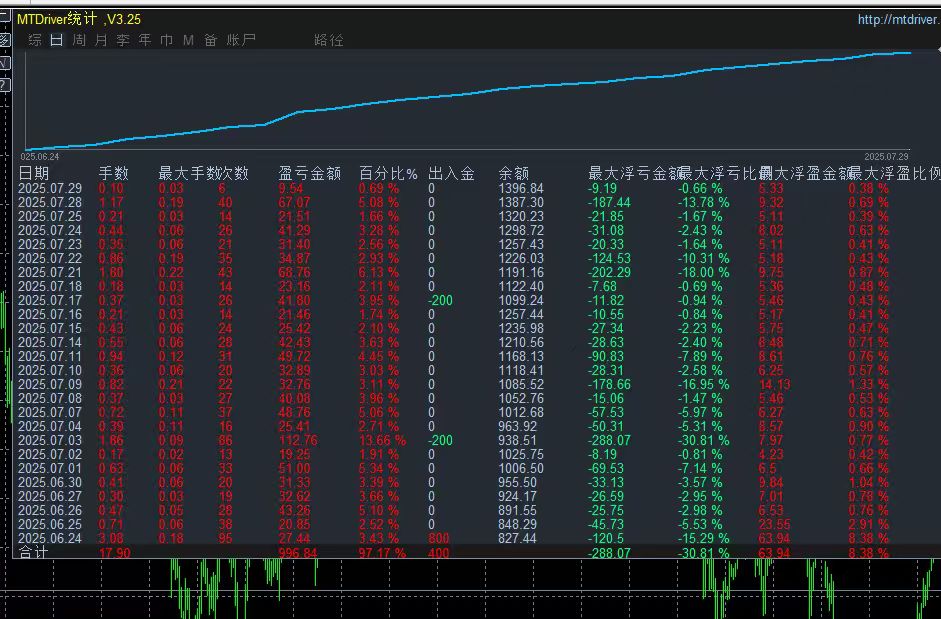Open the M tab
Screen dimensions: 941x619
pos(188,40)
